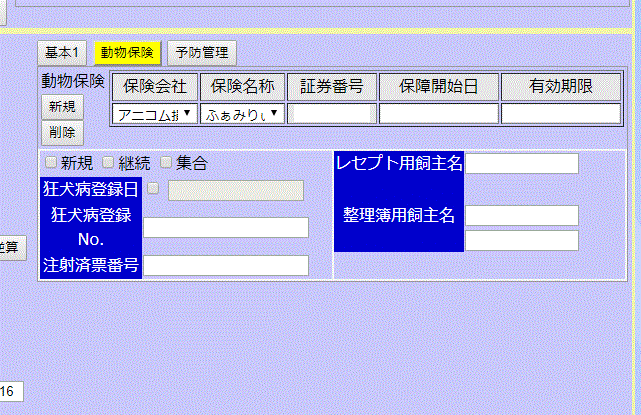Click the 注射済票番号 input field
This screenshot has height=415, width=641.
click(x=226, y=265)
